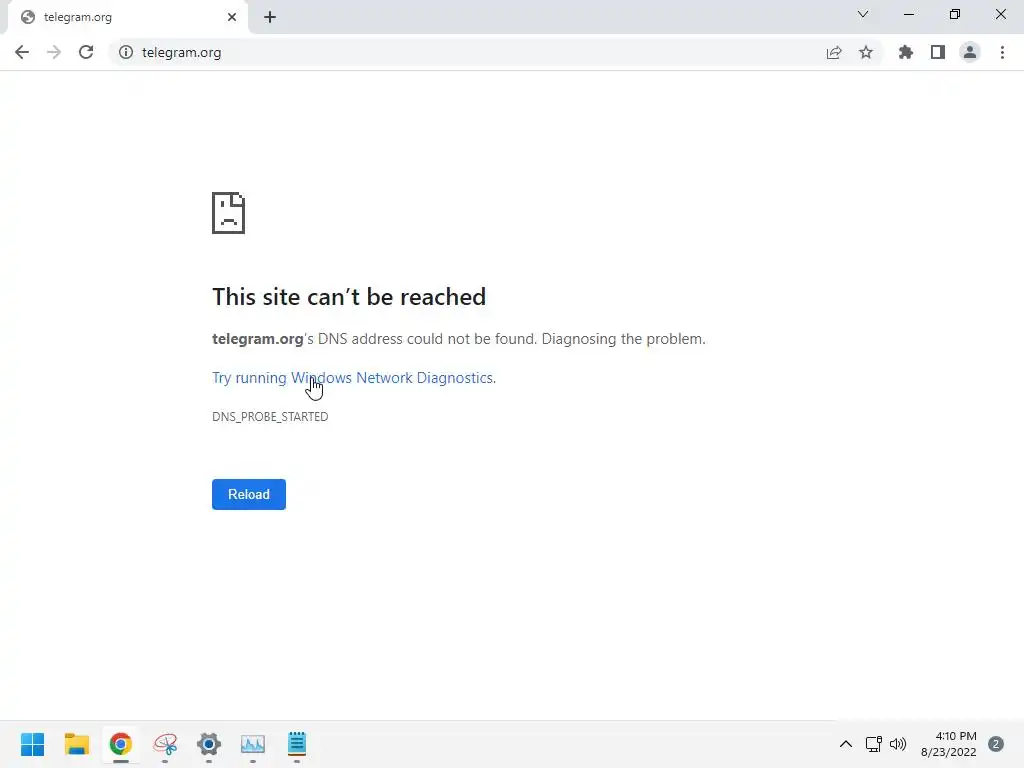
Task: Open the Extensions puzzle icon
Action: pos(905,52)
